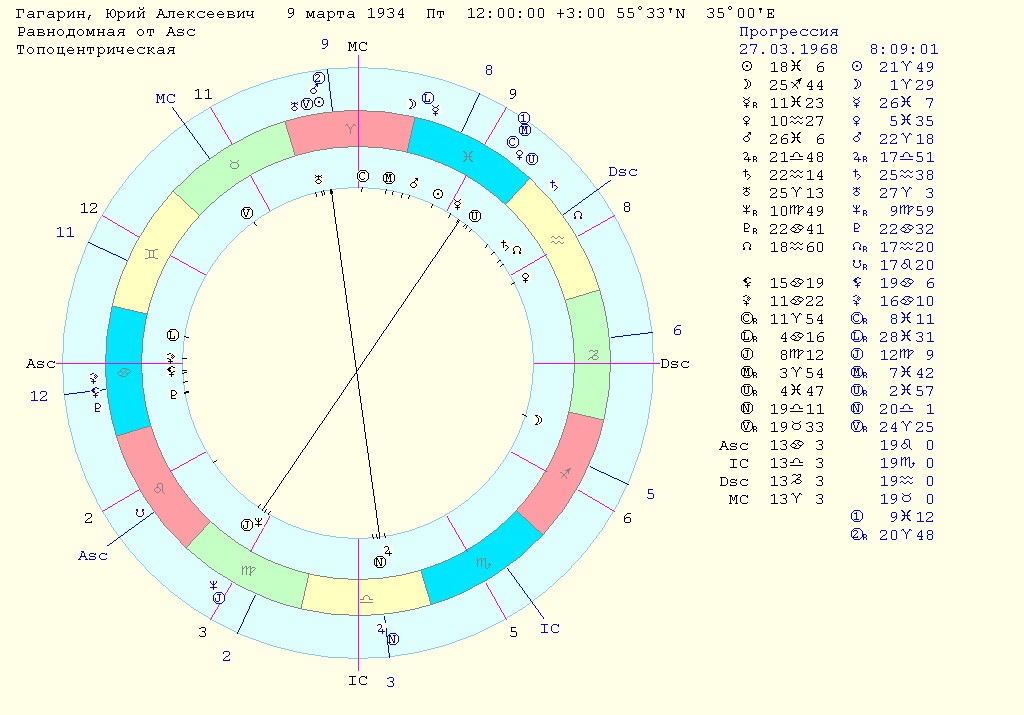Viewport: 1024px width, 715px height.
Task: Select the progression time '8:09:01'
Action: (x=904, y=49)
